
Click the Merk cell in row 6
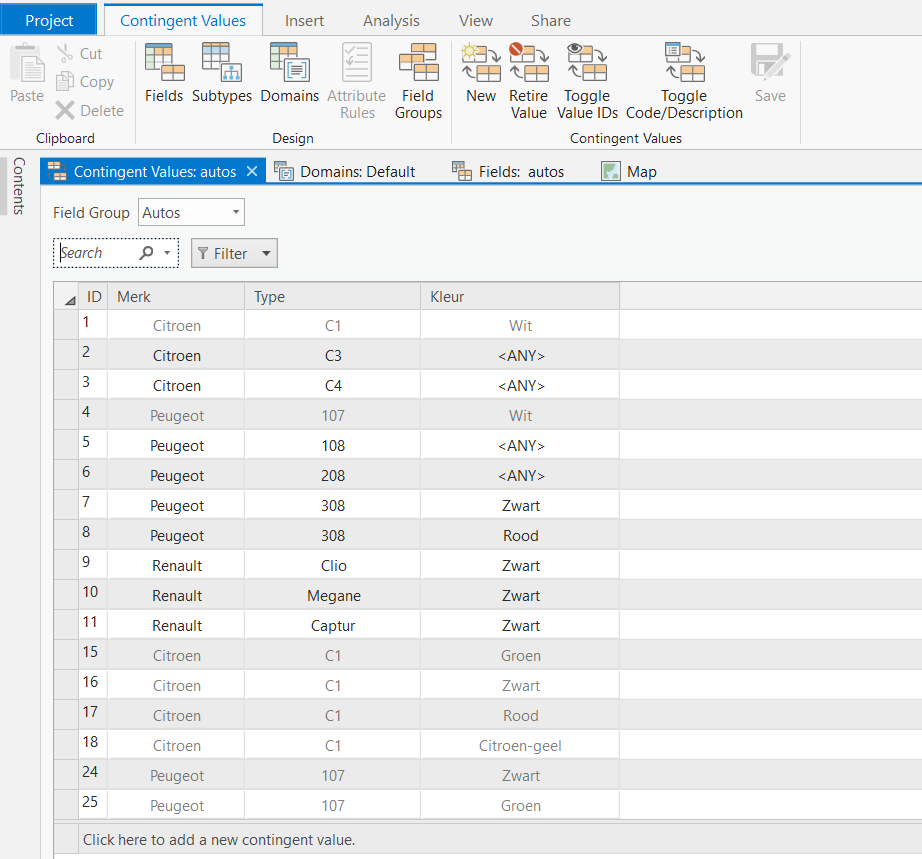(176, 475)
